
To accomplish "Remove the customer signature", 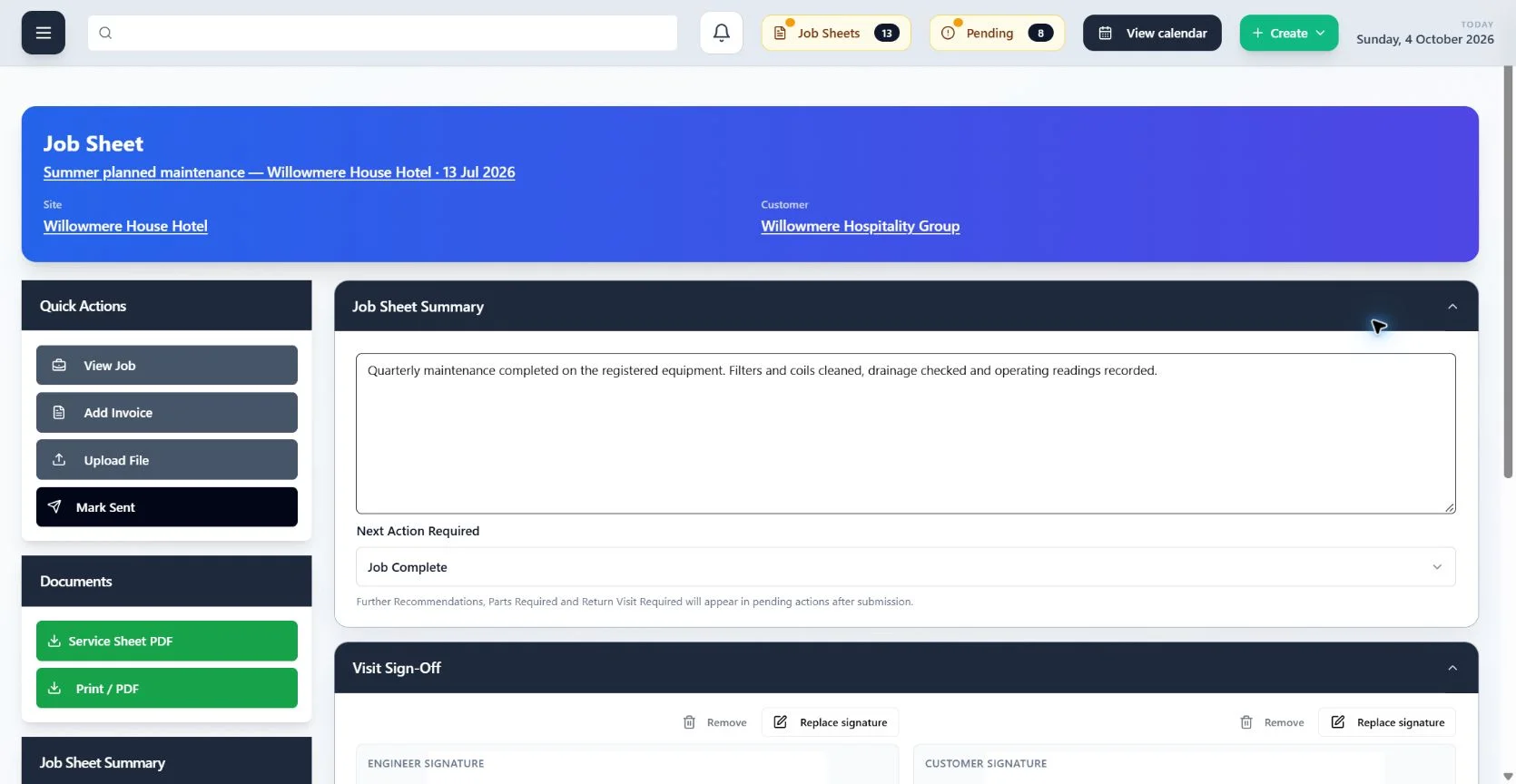I will (x=1273, y=722).
